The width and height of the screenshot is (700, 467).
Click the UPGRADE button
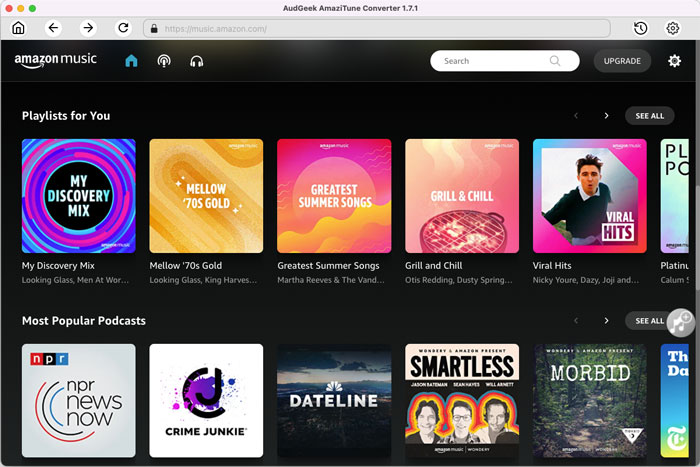[x=622, y=61]
